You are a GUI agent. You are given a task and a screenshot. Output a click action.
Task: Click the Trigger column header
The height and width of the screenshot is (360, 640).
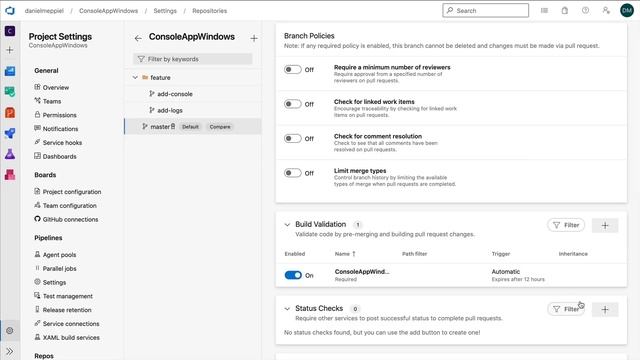click(501, 254)
